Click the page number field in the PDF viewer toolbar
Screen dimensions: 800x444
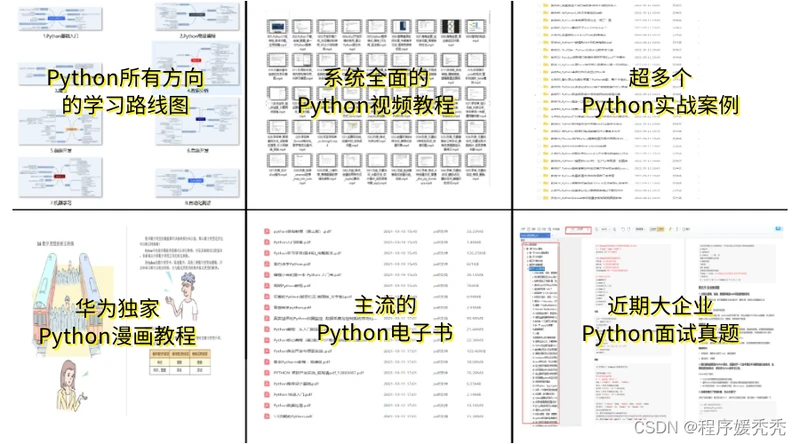pyautogui.click(x=578, y=230)
